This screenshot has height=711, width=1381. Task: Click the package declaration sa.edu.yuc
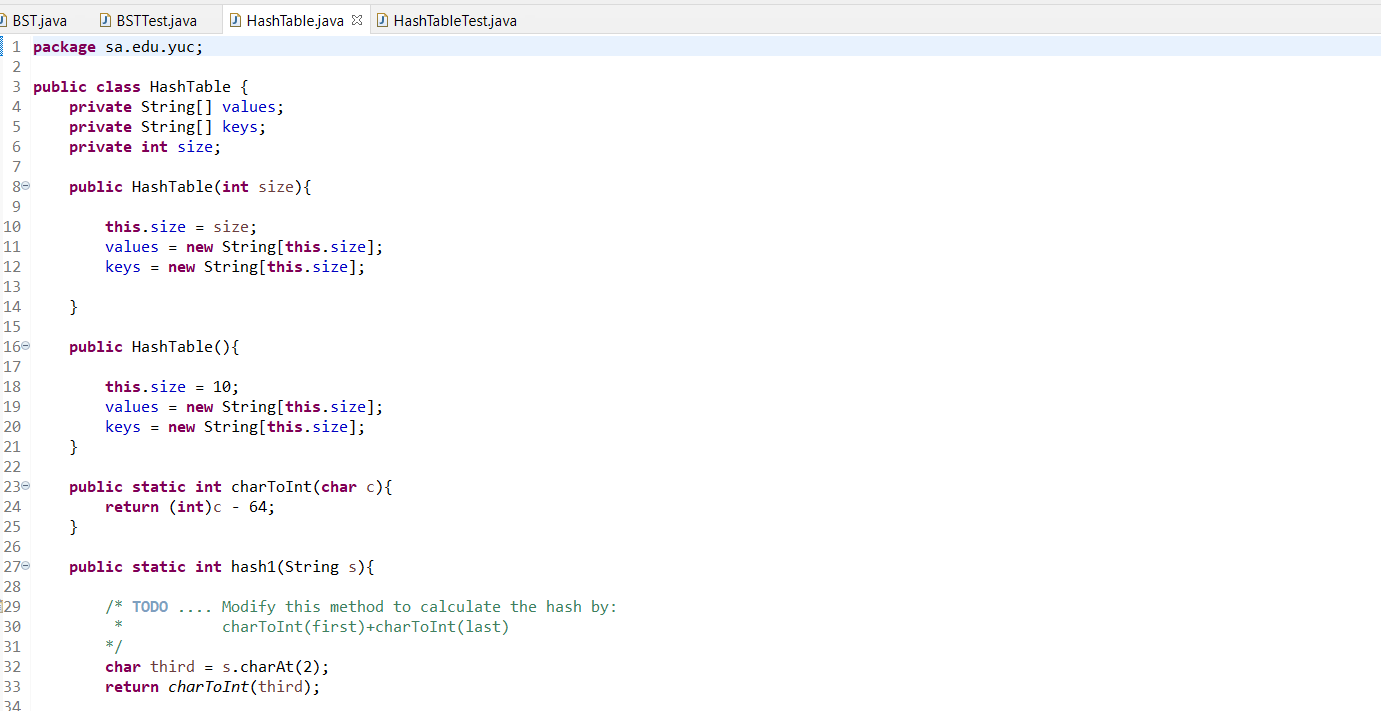150,46
